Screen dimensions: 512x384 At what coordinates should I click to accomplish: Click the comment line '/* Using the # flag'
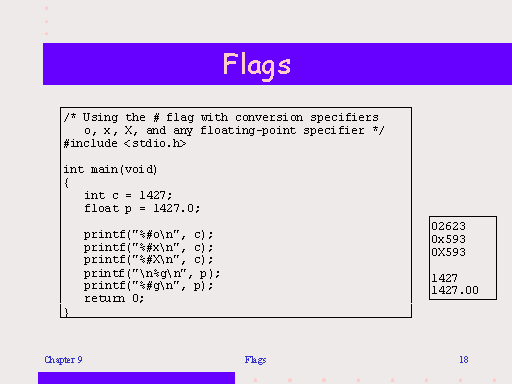(x=221, y=117)
